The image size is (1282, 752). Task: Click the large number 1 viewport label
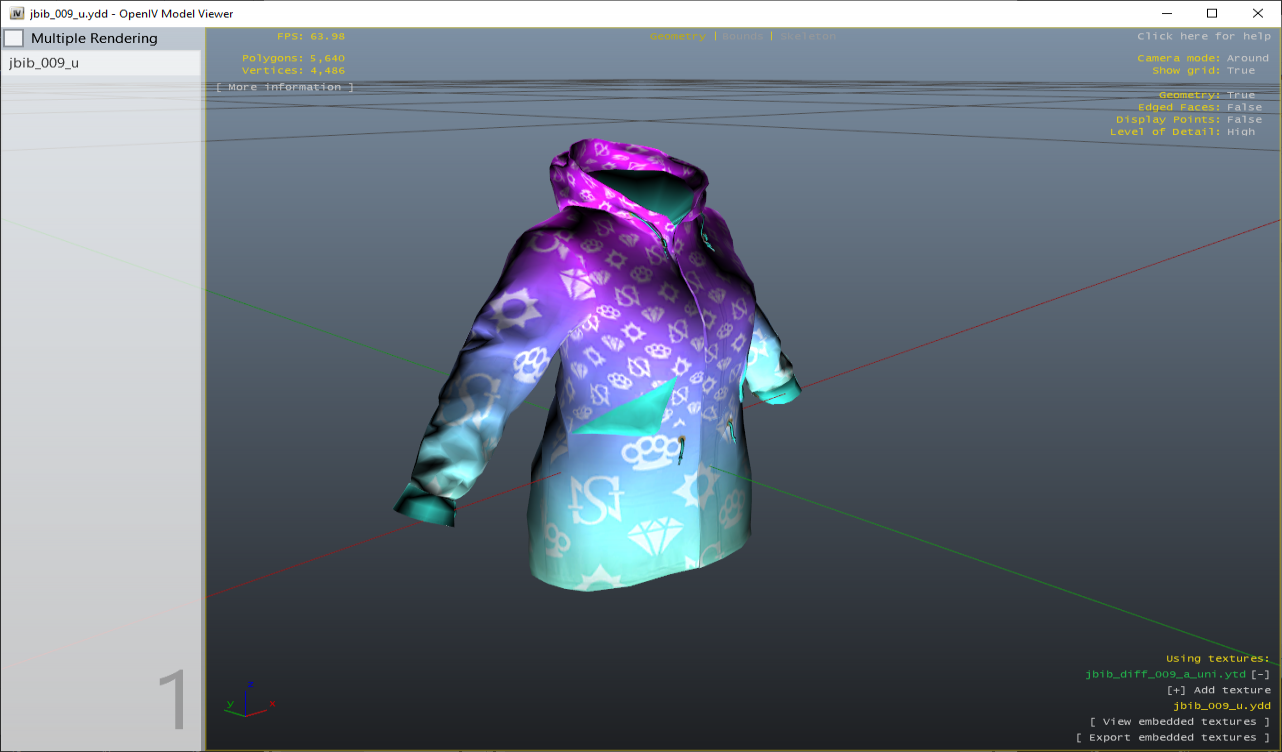tap(176, 696)
